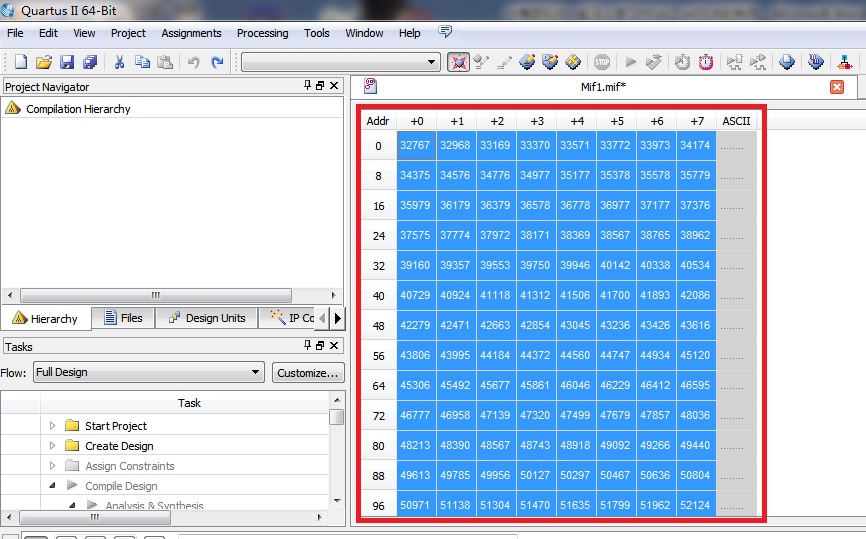Switch to the Files tab
866x539 pixels.
click(124, 318)
